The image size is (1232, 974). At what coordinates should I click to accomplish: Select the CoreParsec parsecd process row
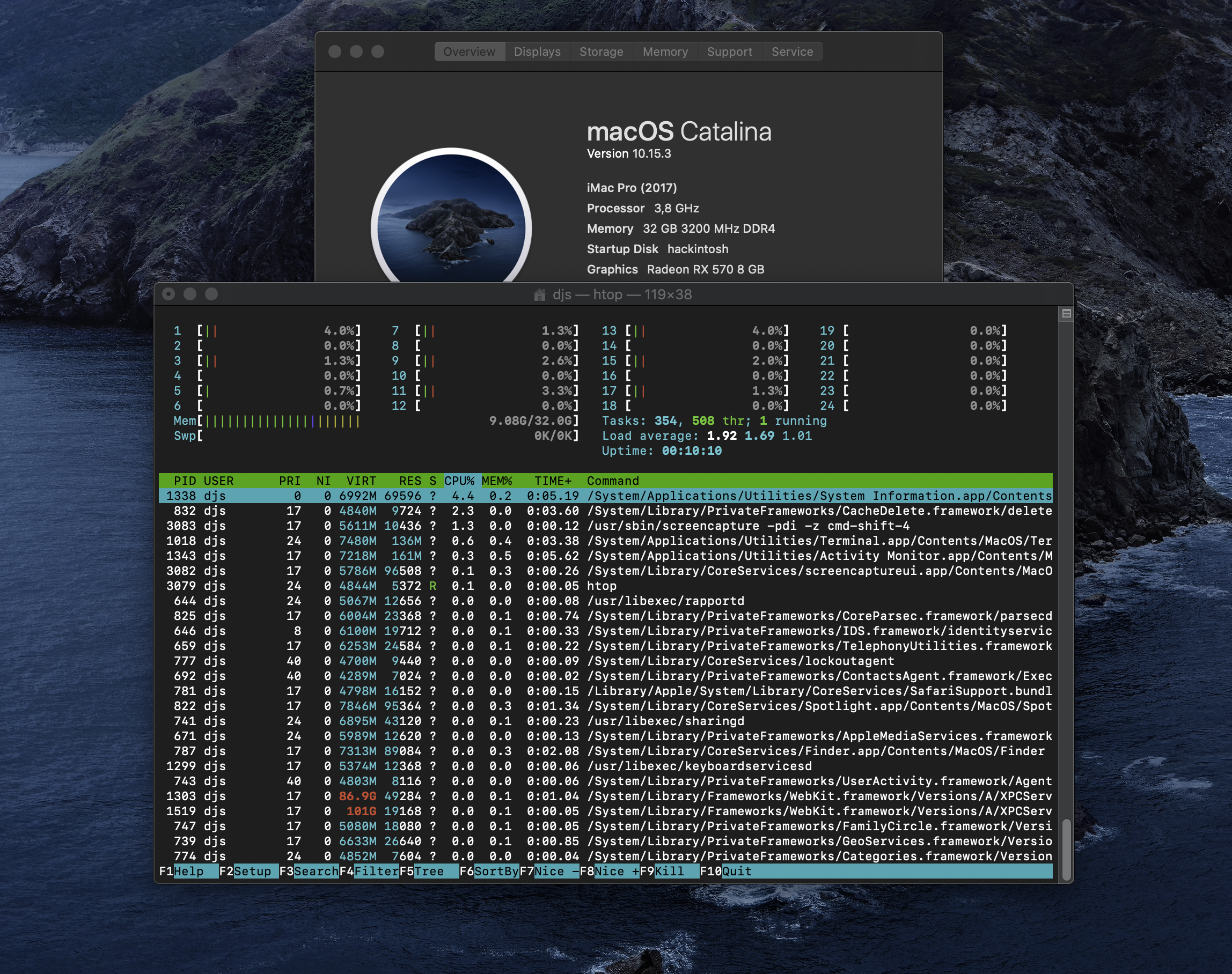click(606, 616)
